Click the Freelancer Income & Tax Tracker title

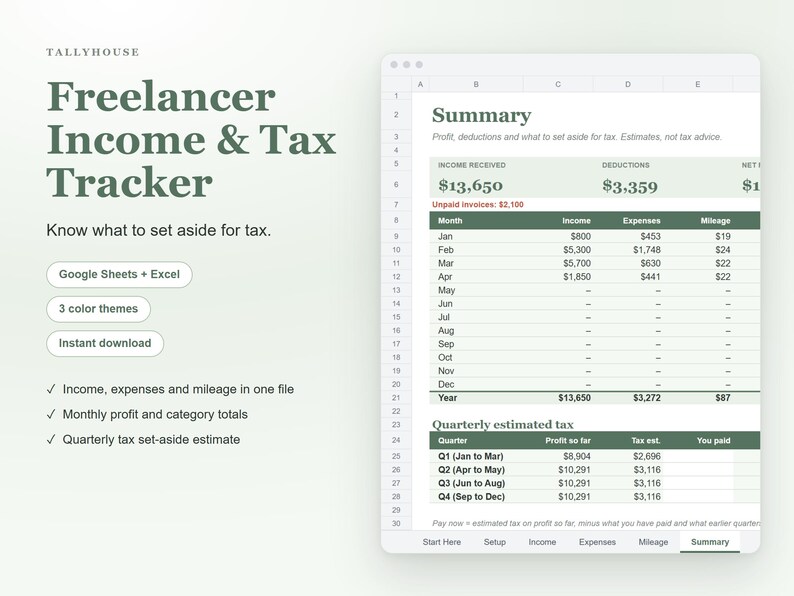click(191, 139)
